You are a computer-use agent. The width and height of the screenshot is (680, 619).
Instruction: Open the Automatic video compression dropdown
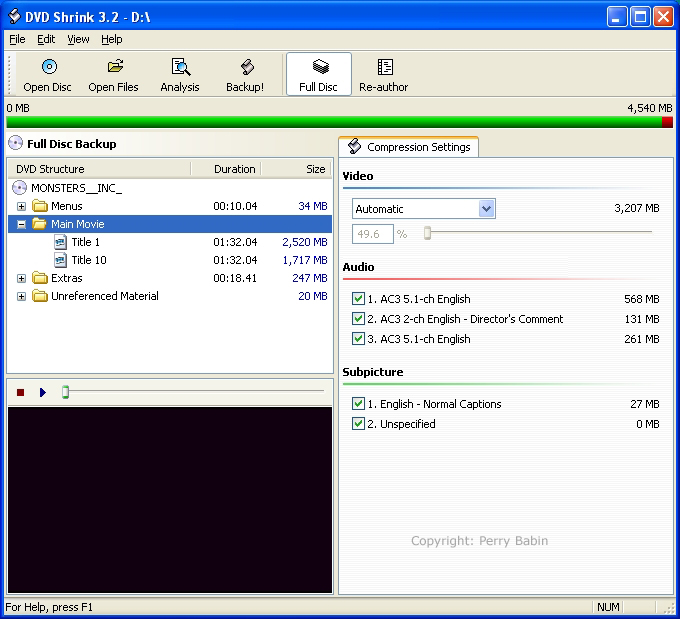(x=487, y=209)
